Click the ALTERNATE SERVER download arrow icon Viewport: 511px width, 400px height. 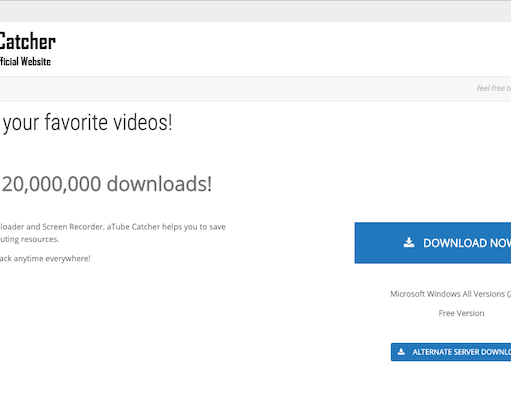click(x=401, y=352)
